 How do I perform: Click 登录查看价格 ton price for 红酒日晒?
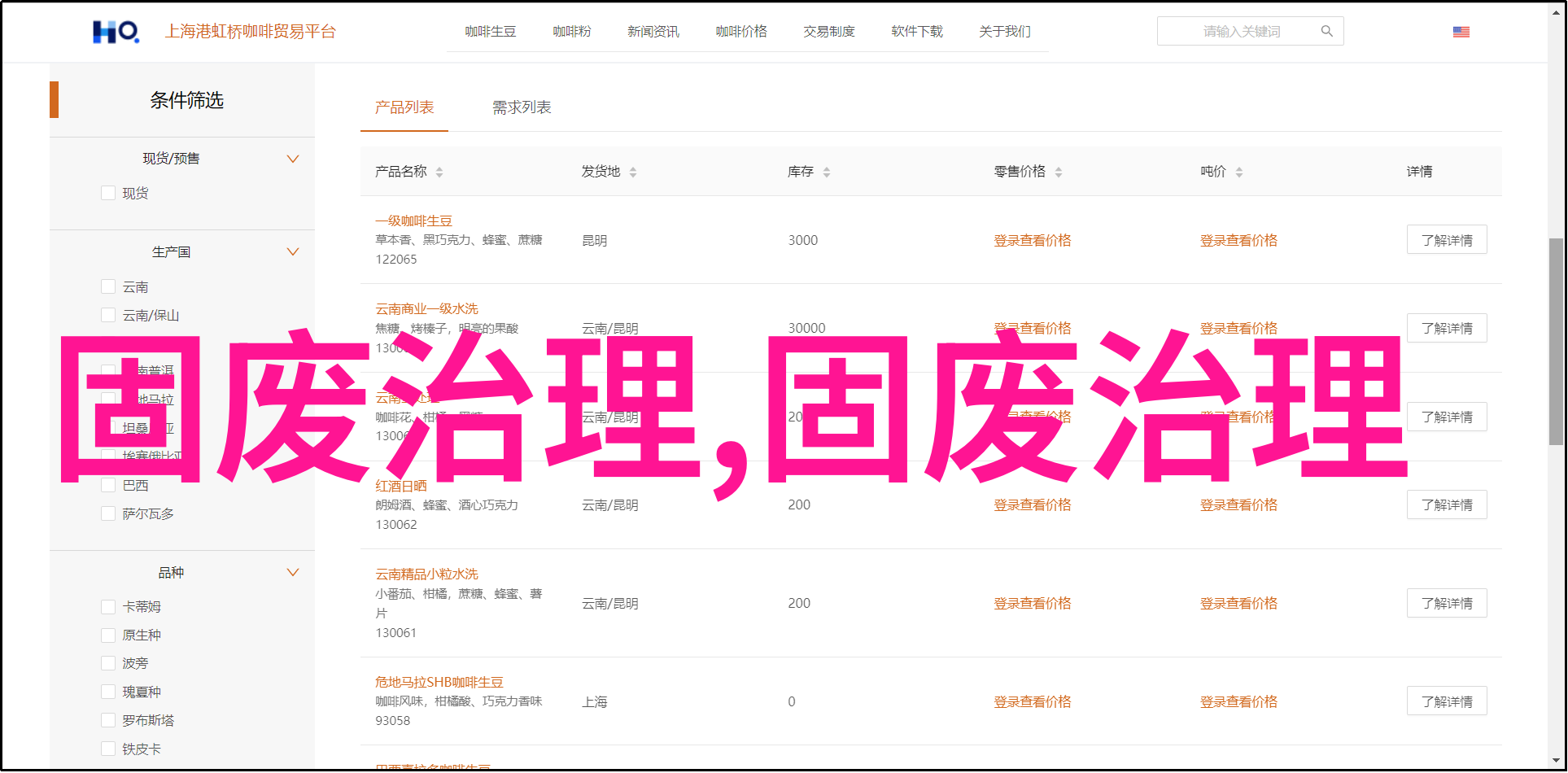point(1238,504)
